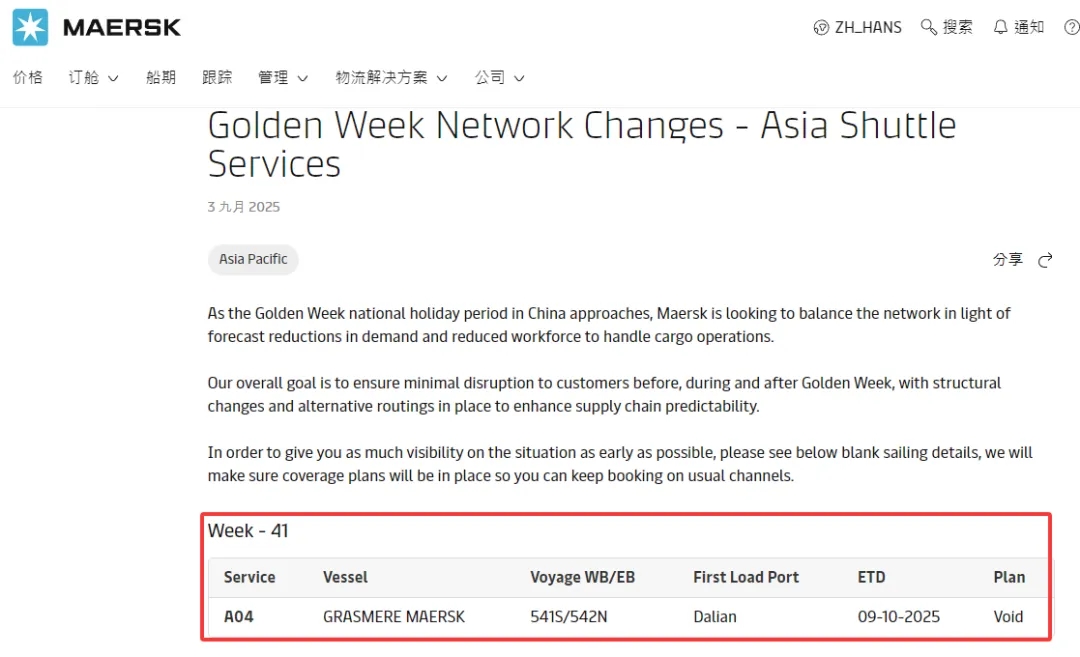Switch language using the ZH_HANS selector
Viewport: 1080px width, 657px height.
[867, 28]
